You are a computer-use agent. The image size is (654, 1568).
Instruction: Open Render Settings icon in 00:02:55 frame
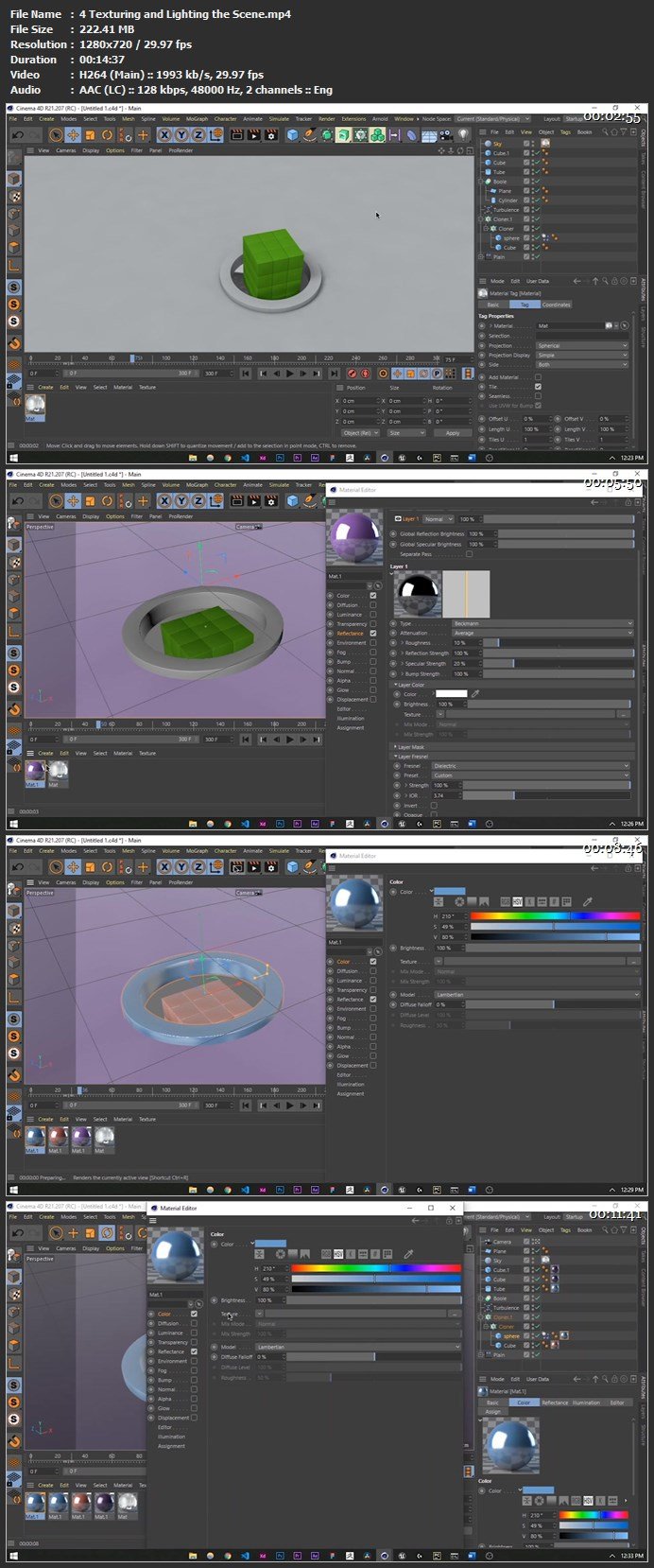pyautogui.click(x=270, y=135)
